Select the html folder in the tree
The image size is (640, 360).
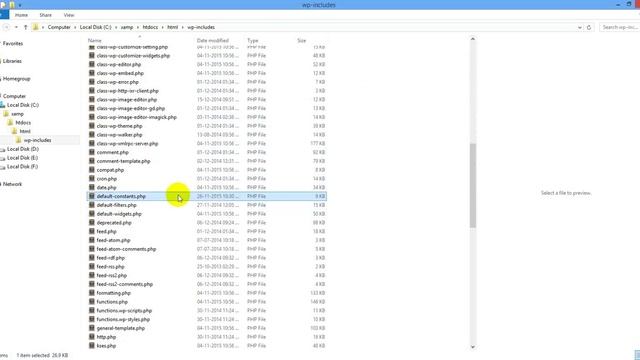point(25,131)
